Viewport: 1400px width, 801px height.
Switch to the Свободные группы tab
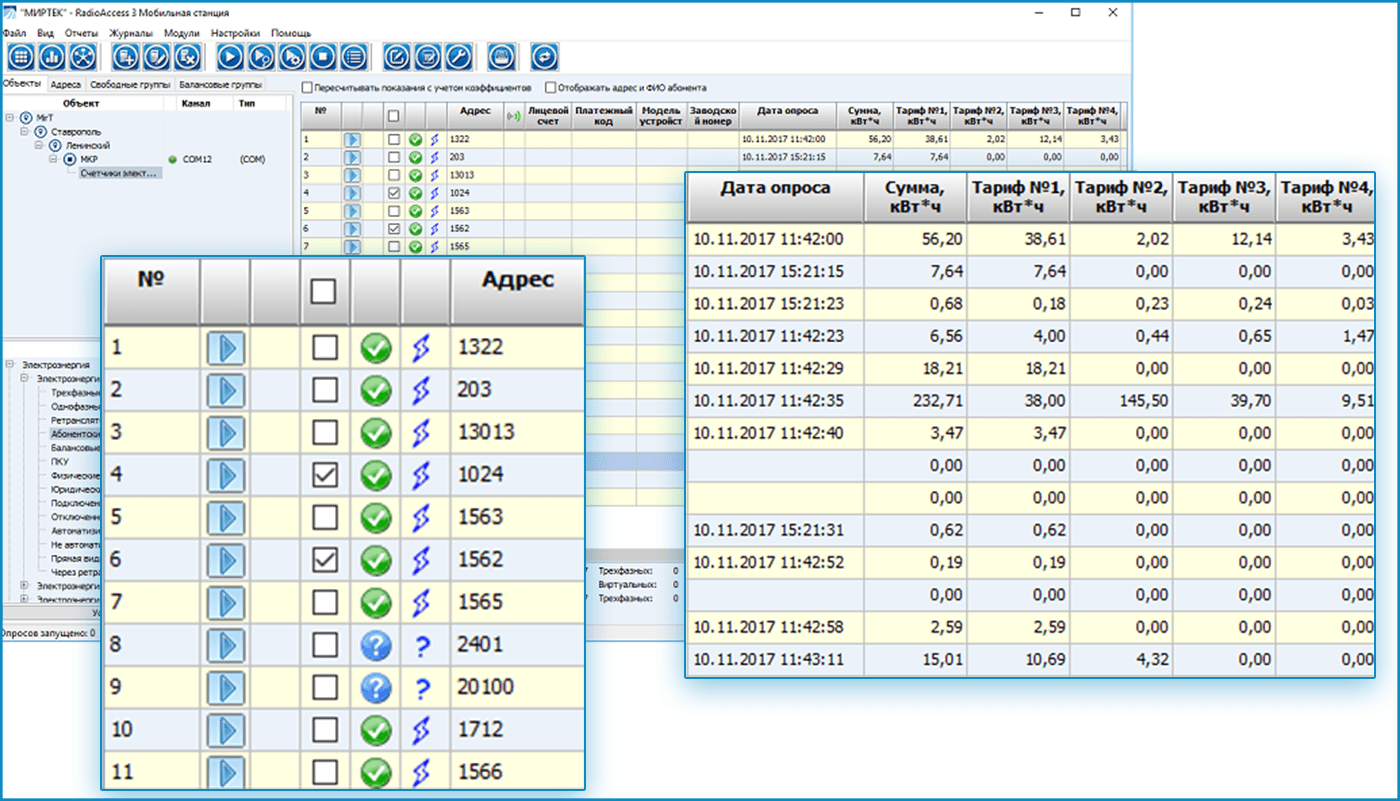[130, 85]
